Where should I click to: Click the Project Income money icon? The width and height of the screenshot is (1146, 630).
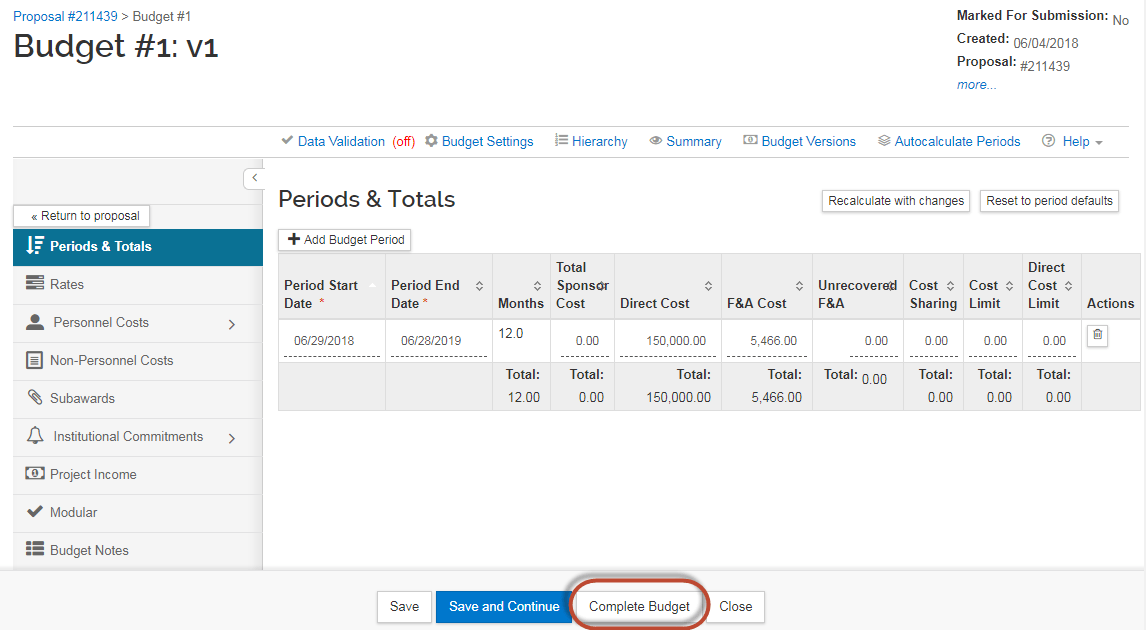34,474
